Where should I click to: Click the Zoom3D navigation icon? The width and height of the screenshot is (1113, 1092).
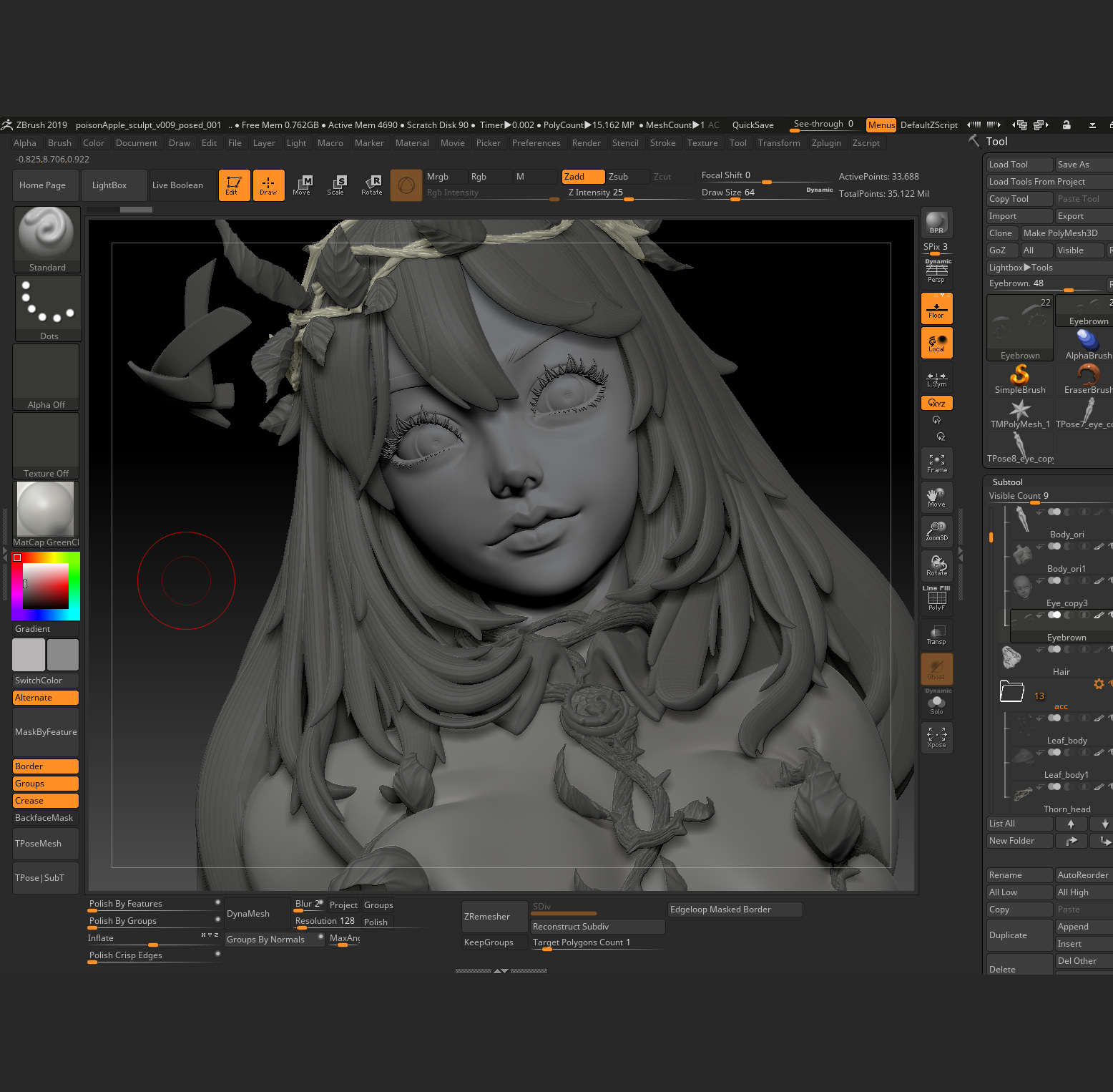tap(936, 532)
